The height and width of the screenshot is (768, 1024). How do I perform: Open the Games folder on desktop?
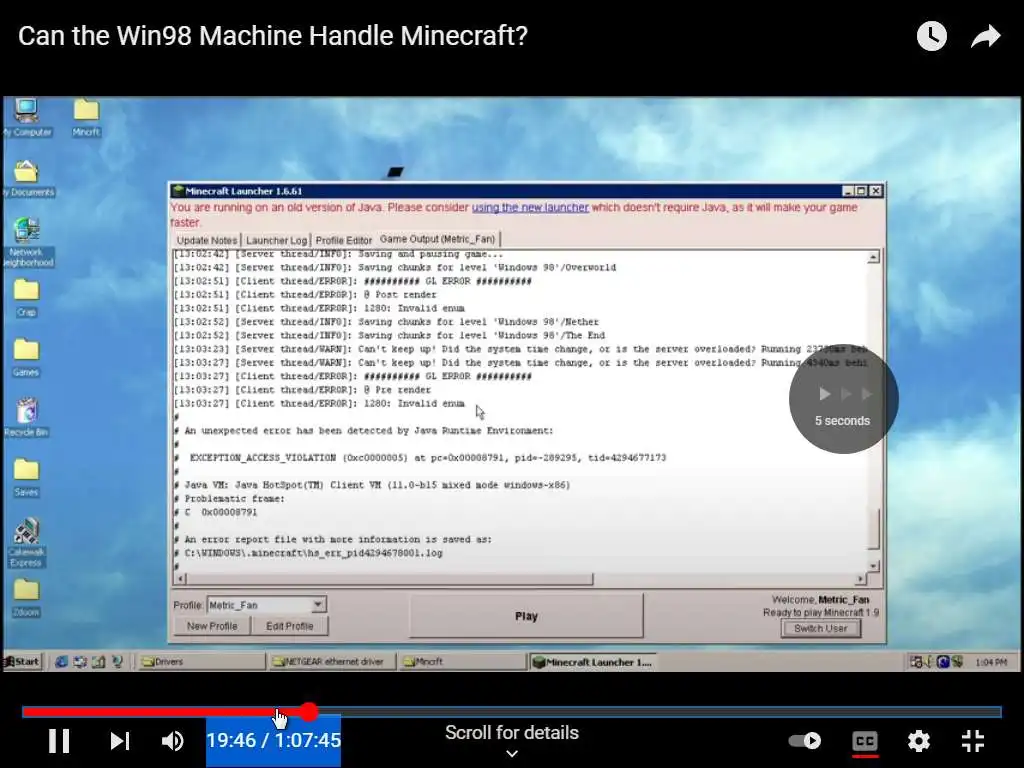tap(26, 357)
